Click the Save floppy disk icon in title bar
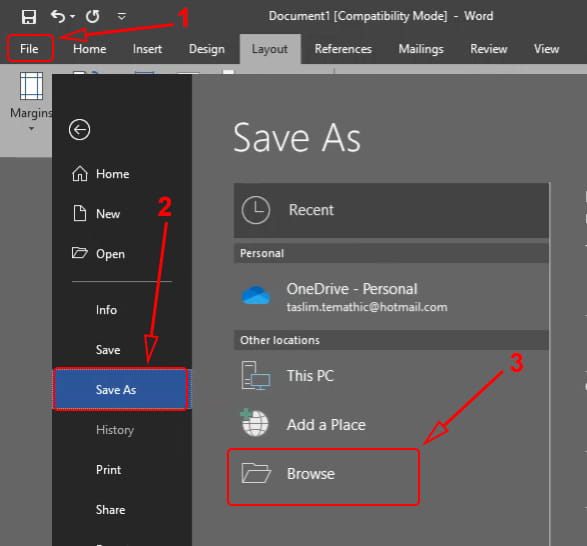This screenshot has height=546, width=587. (x=28, y=17)
